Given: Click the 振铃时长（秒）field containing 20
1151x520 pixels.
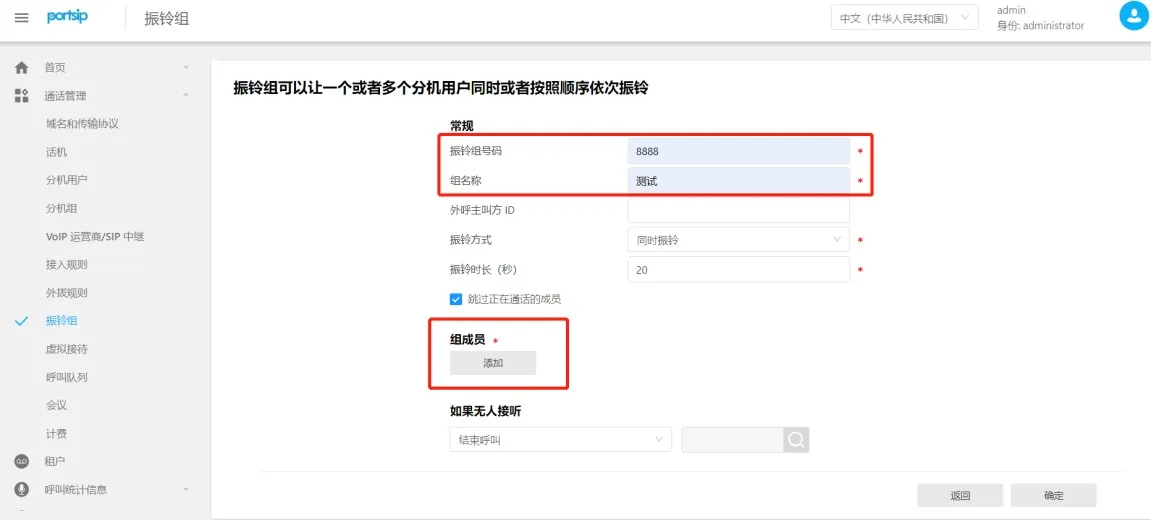Looking at the screenshot, I should [738, 270].
